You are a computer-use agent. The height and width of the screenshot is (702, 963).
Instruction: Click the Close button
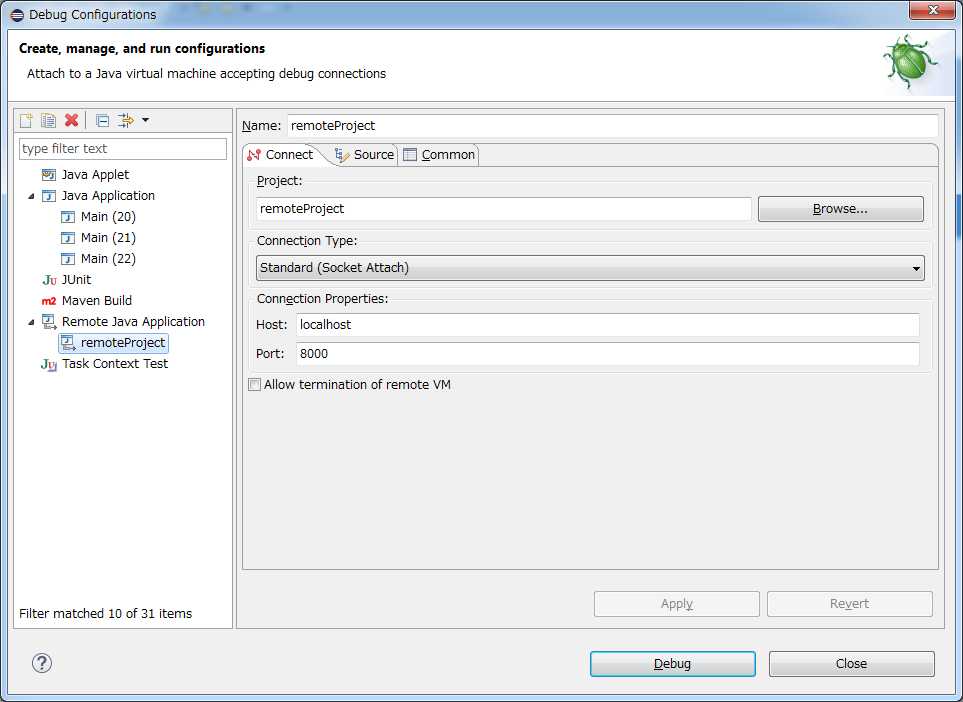(x=851, y=664)
